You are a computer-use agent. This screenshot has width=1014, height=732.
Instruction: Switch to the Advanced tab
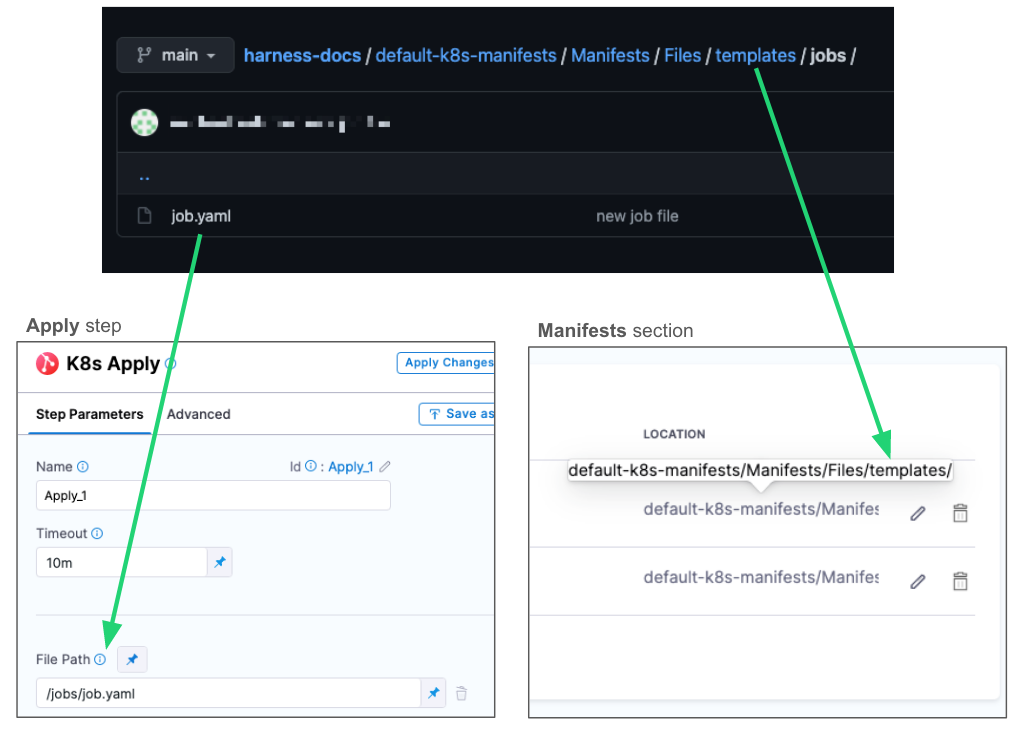click(198, 414)
